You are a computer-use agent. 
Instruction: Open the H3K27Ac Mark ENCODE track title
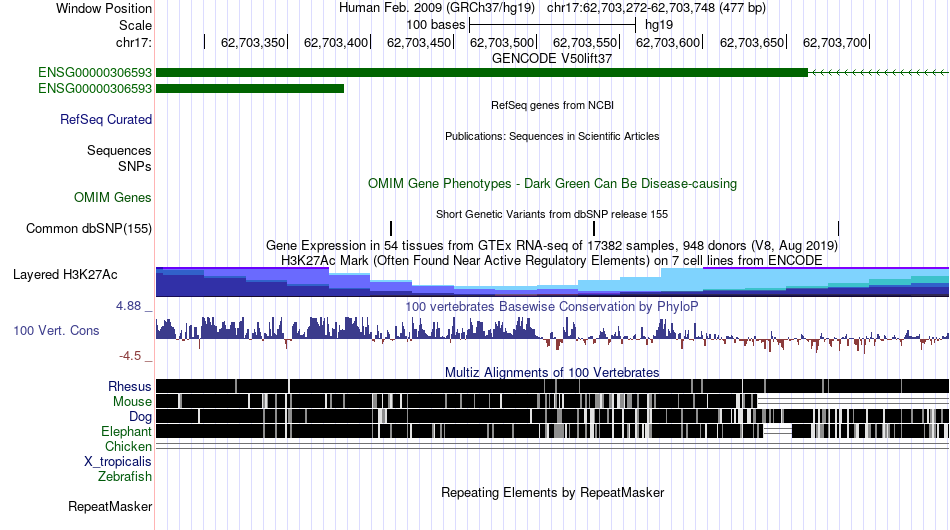coord(552,260)
